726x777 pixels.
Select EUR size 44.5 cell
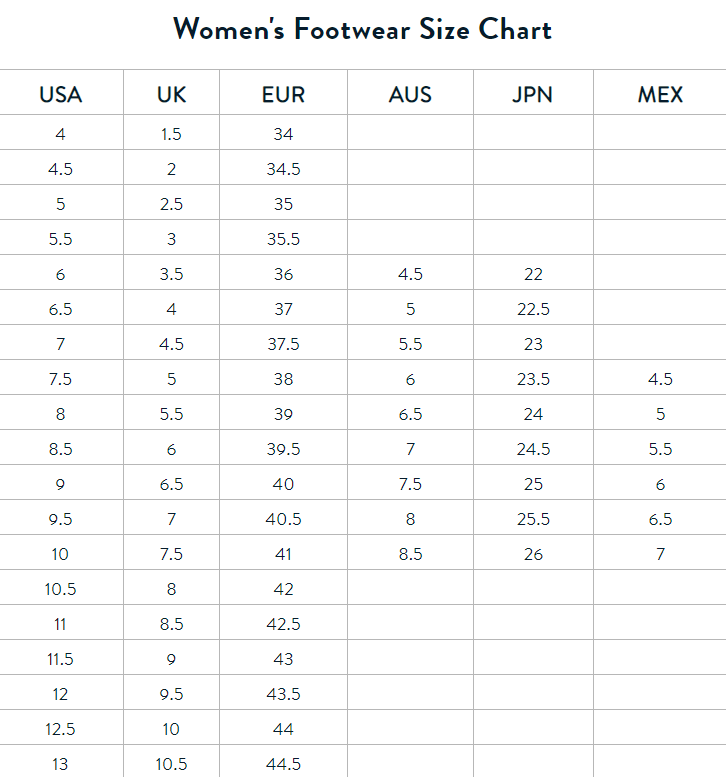[283, 764]
